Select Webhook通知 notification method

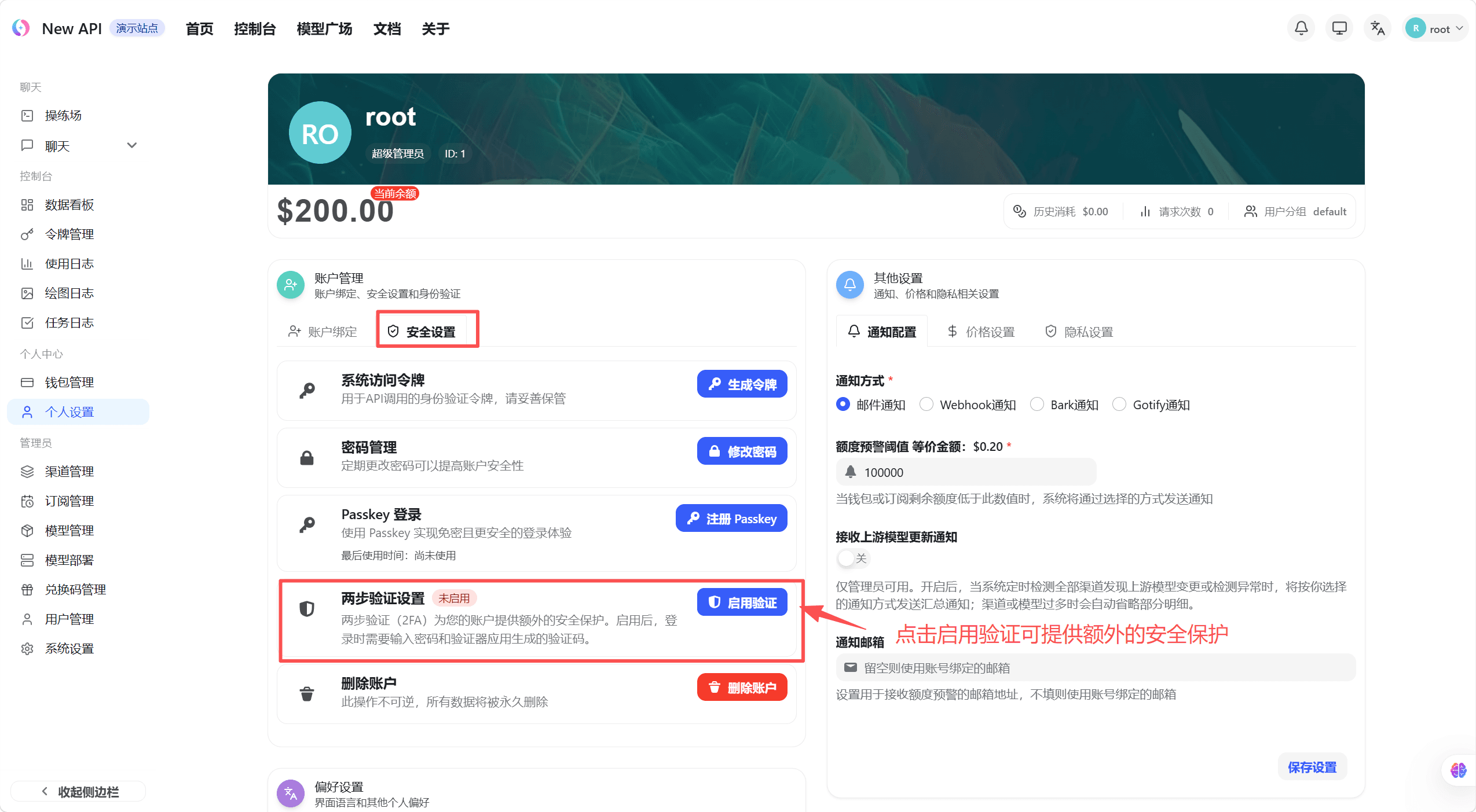[926, 404]
